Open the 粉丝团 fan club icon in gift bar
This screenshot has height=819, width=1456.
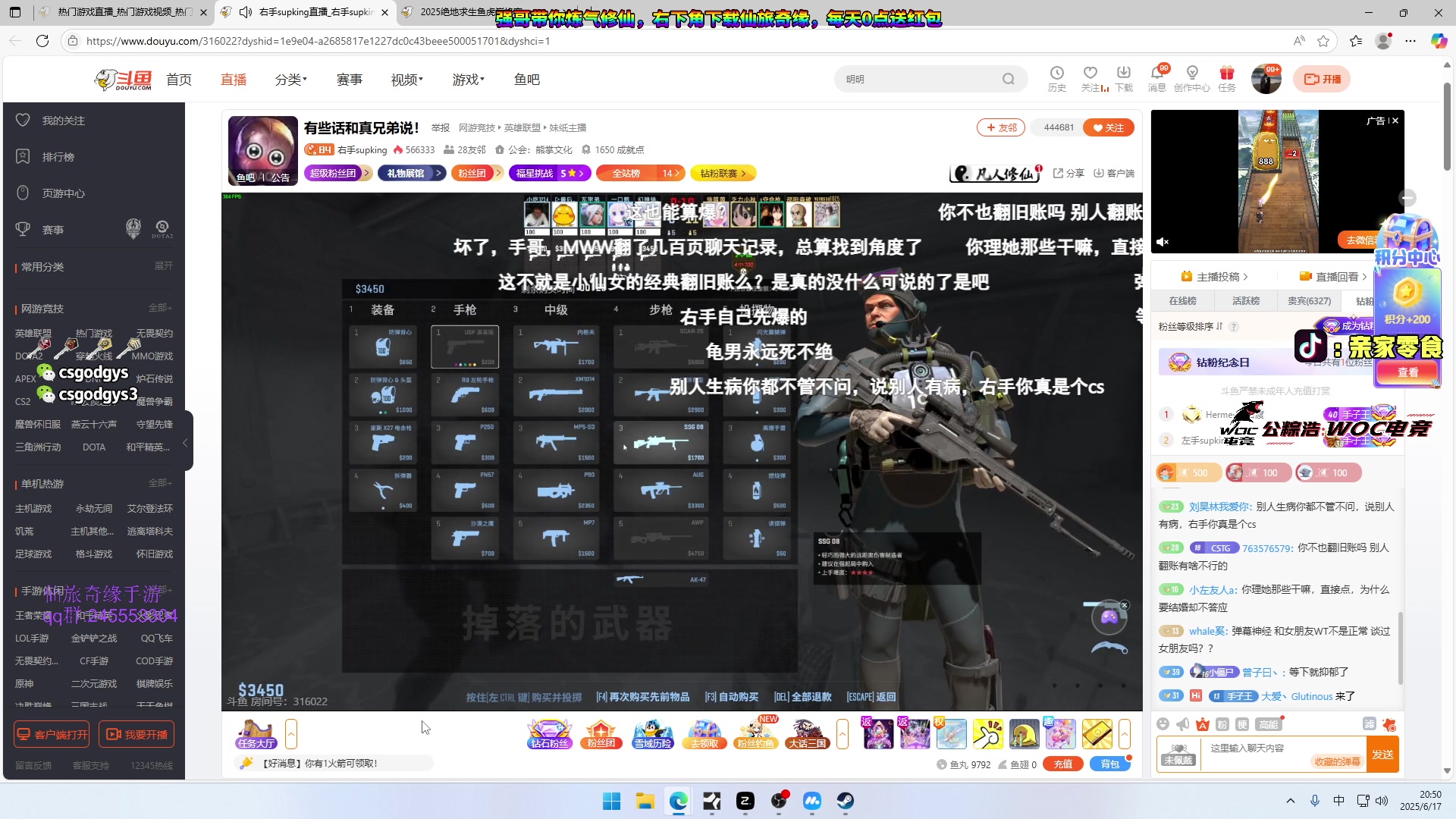coord(601,734)
